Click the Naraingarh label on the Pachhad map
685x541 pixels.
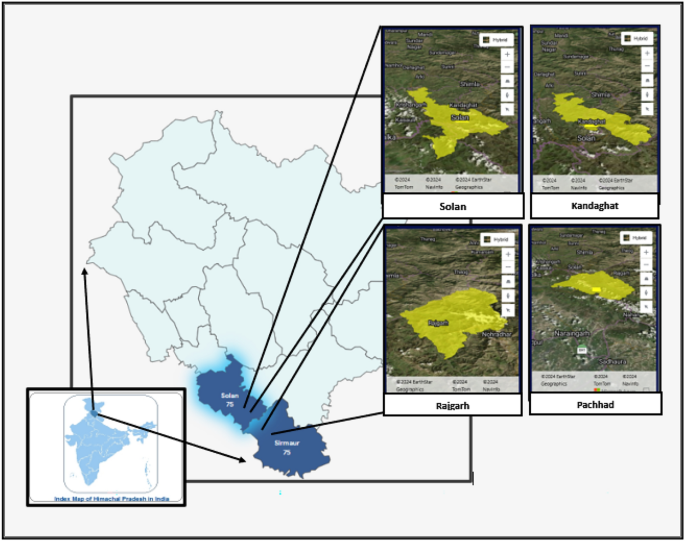pos(572,333)
